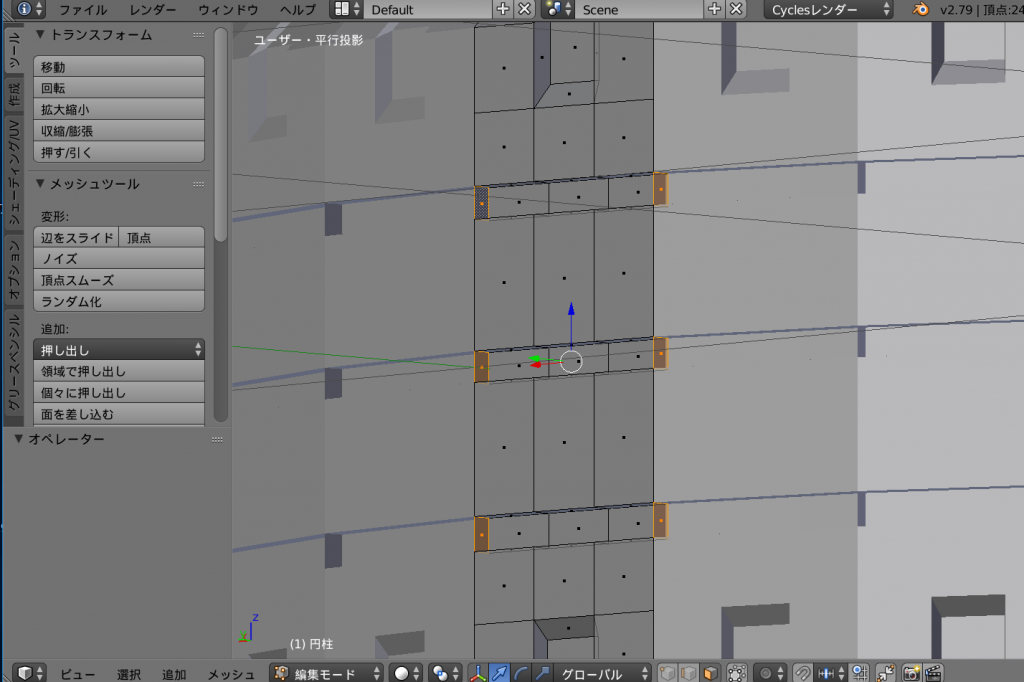The height and width of the screenshot is (682, 1024).
Task: Click the rotate manipulator icon
Action: (x=520, y=673)
